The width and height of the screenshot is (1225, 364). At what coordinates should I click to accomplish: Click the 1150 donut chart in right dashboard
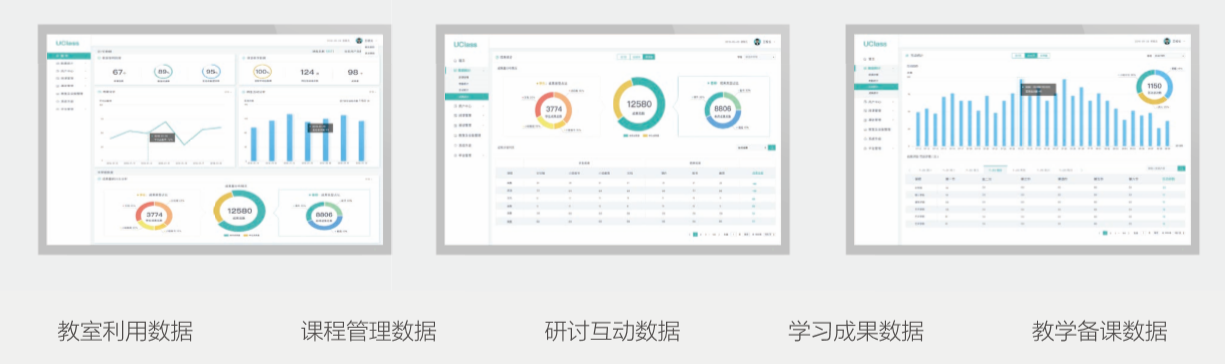click(1154, 87)
